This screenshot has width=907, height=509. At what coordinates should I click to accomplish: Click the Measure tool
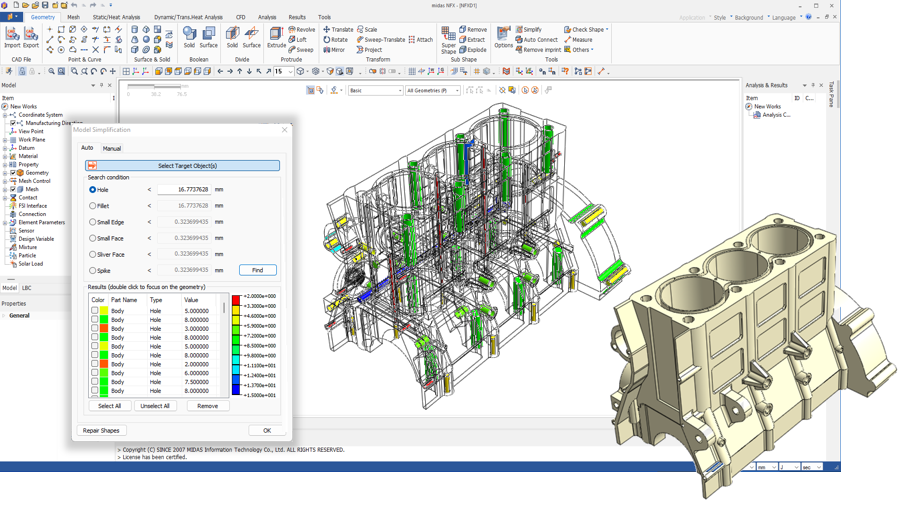tap(578, 39)
